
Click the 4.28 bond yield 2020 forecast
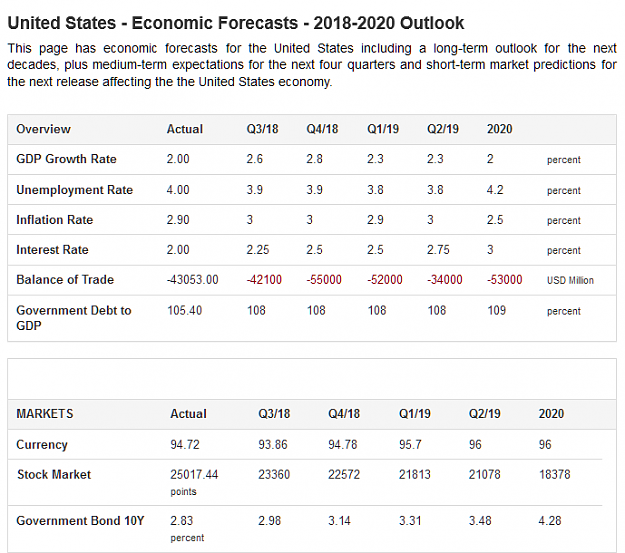pyautogui.click(x=550, y=520)
